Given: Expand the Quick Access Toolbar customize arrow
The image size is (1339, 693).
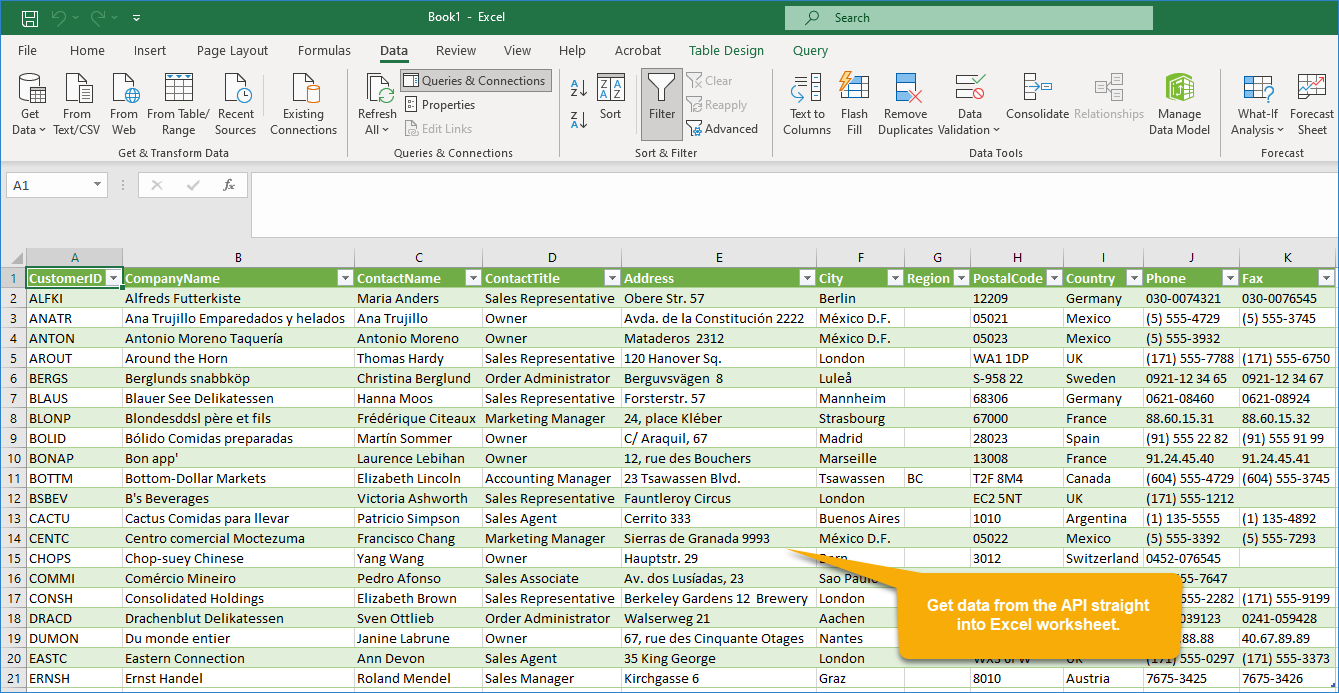Looking at the screenshot, I should coord(136,18).
